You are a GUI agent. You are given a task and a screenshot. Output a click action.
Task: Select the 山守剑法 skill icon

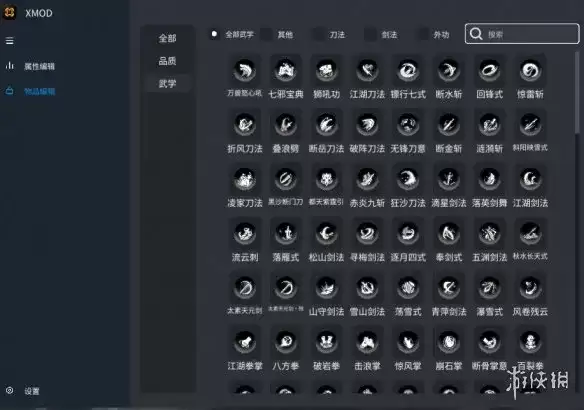click(326, 287)
